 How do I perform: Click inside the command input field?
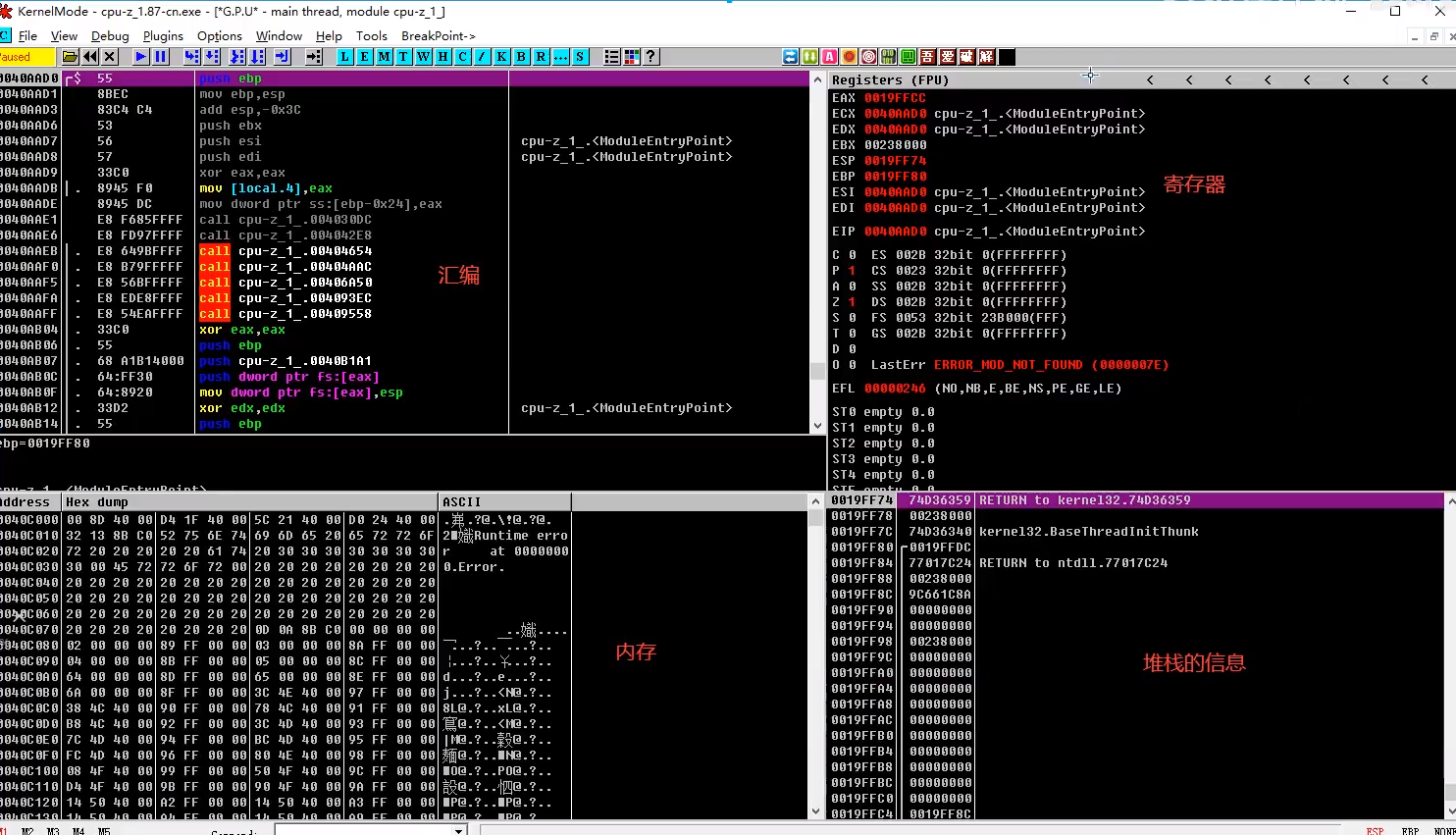[x=363, y=830]
